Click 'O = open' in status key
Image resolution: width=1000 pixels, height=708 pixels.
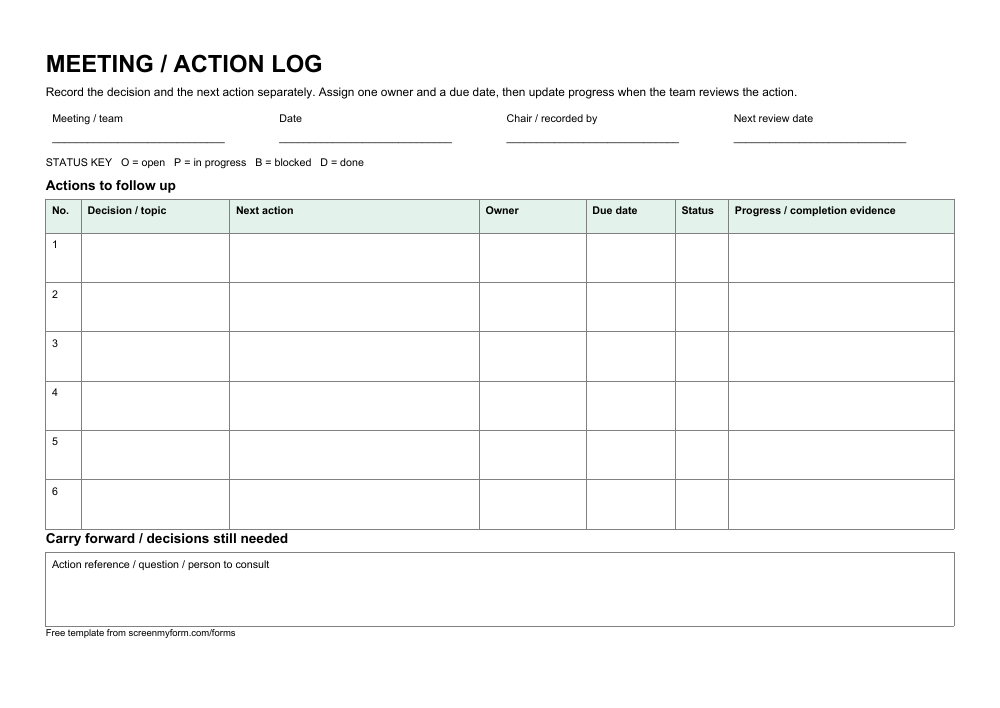tap(143, 163)
